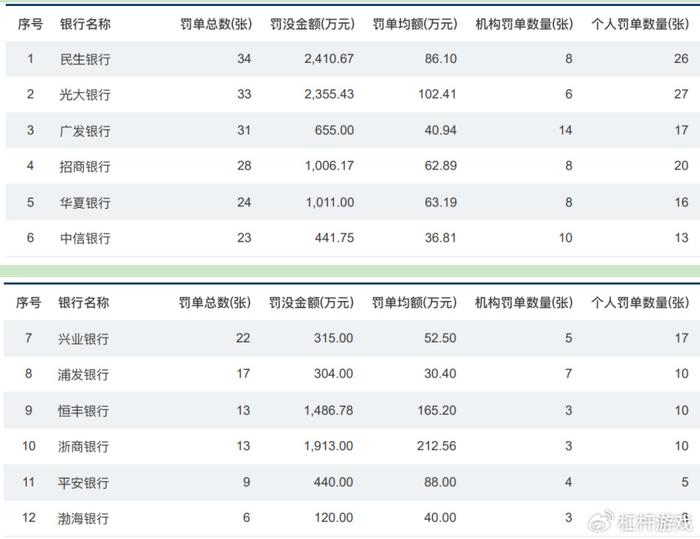The width and height of the screenshot is (700, 539).
Task: Select the amount 304.00
Action: point(333,373)
